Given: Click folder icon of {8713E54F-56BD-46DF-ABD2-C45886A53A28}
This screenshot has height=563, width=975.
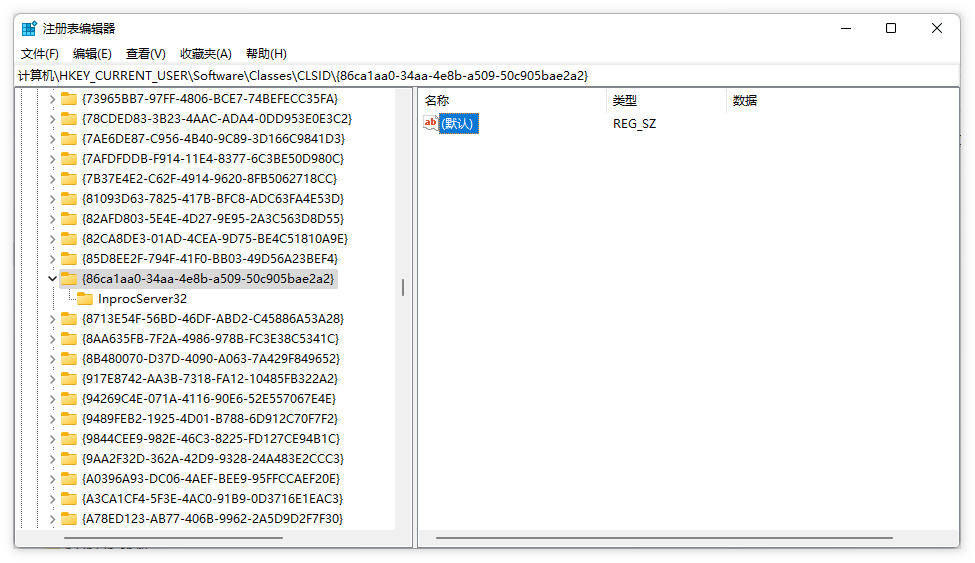Looking at the screenshot, I should [68, 318].
